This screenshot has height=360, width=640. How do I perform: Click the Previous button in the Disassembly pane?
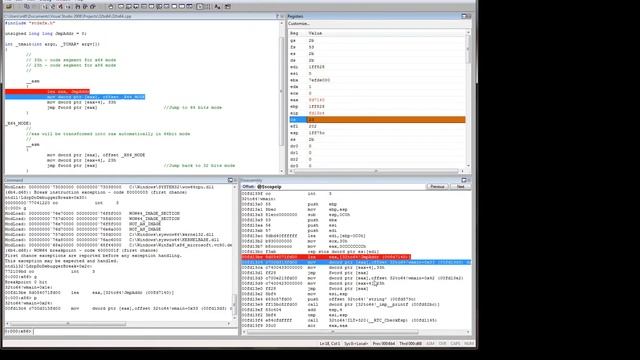click(437, 187)
